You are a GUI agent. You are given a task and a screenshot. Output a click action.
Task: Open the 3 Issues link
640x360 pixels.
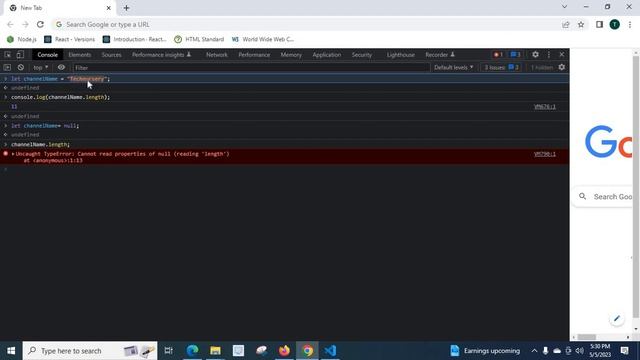click(502, 67)
